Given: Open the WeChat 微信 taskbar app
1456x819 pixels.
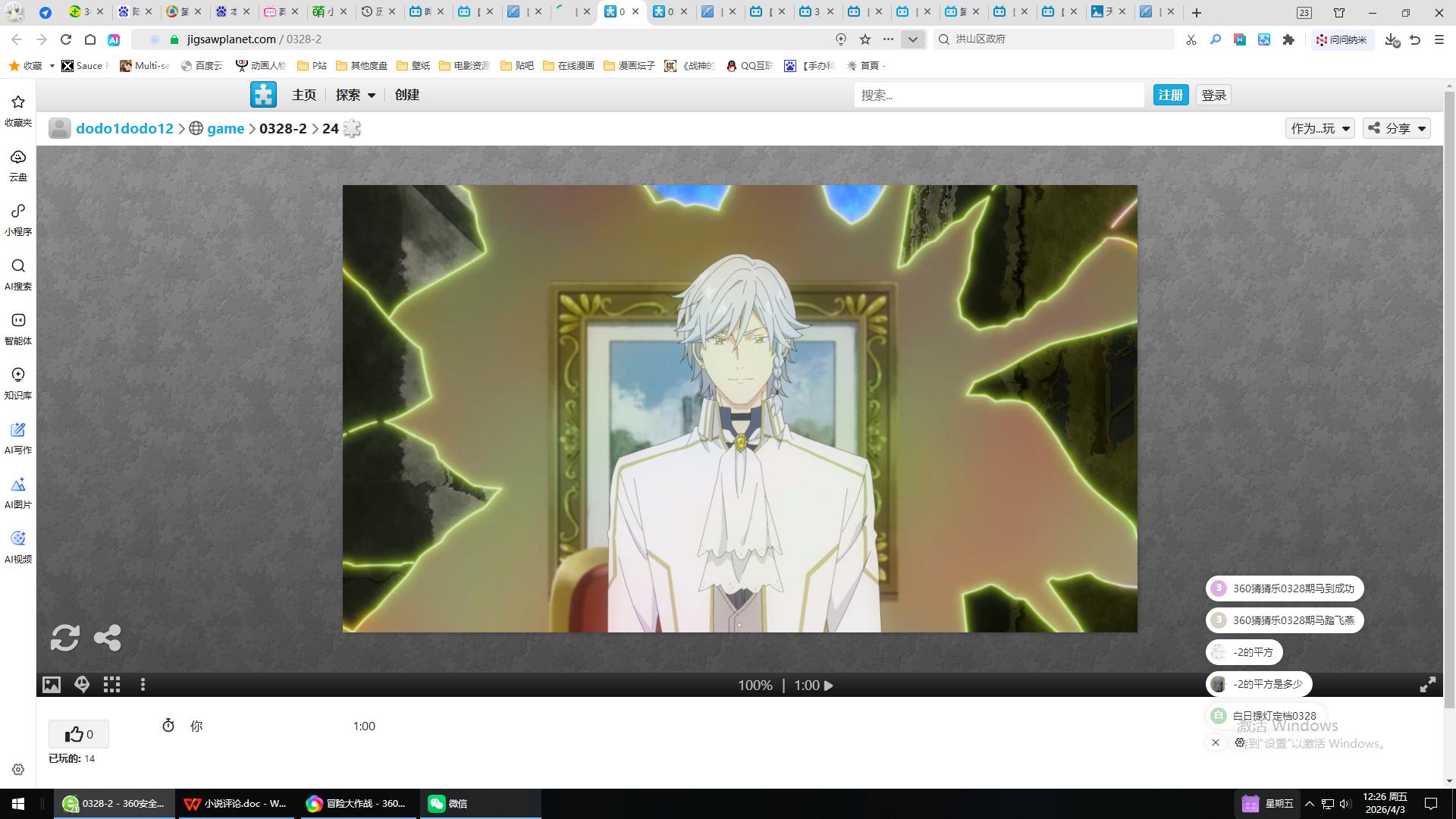Looking at the screenshot, I should [448, 804].
